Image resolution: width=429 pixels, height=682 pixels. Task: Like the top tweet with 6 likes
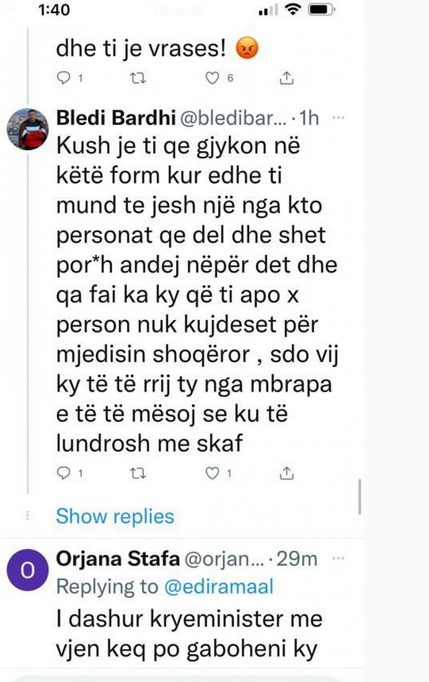click(x=212, y=78)
